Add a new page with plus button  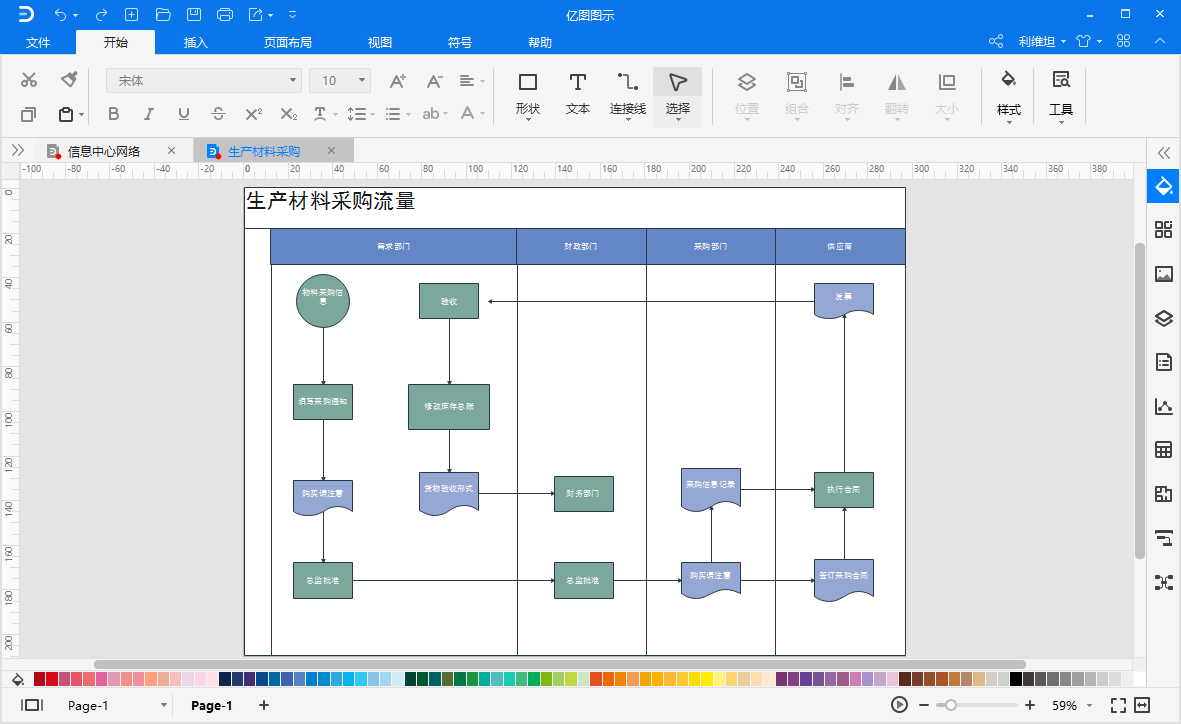[x=264, y=705]
